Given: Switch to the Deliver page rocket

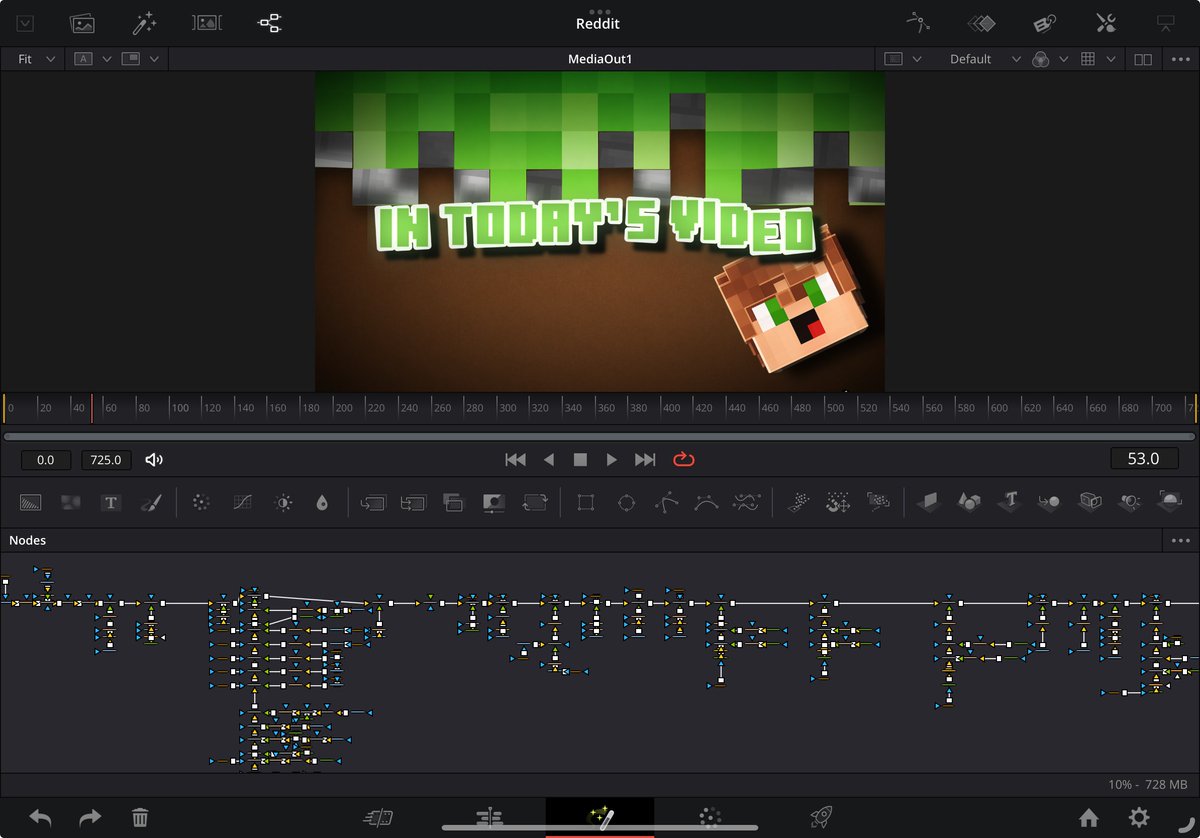Looking at the screenshot, I should (x=821, y=818).
